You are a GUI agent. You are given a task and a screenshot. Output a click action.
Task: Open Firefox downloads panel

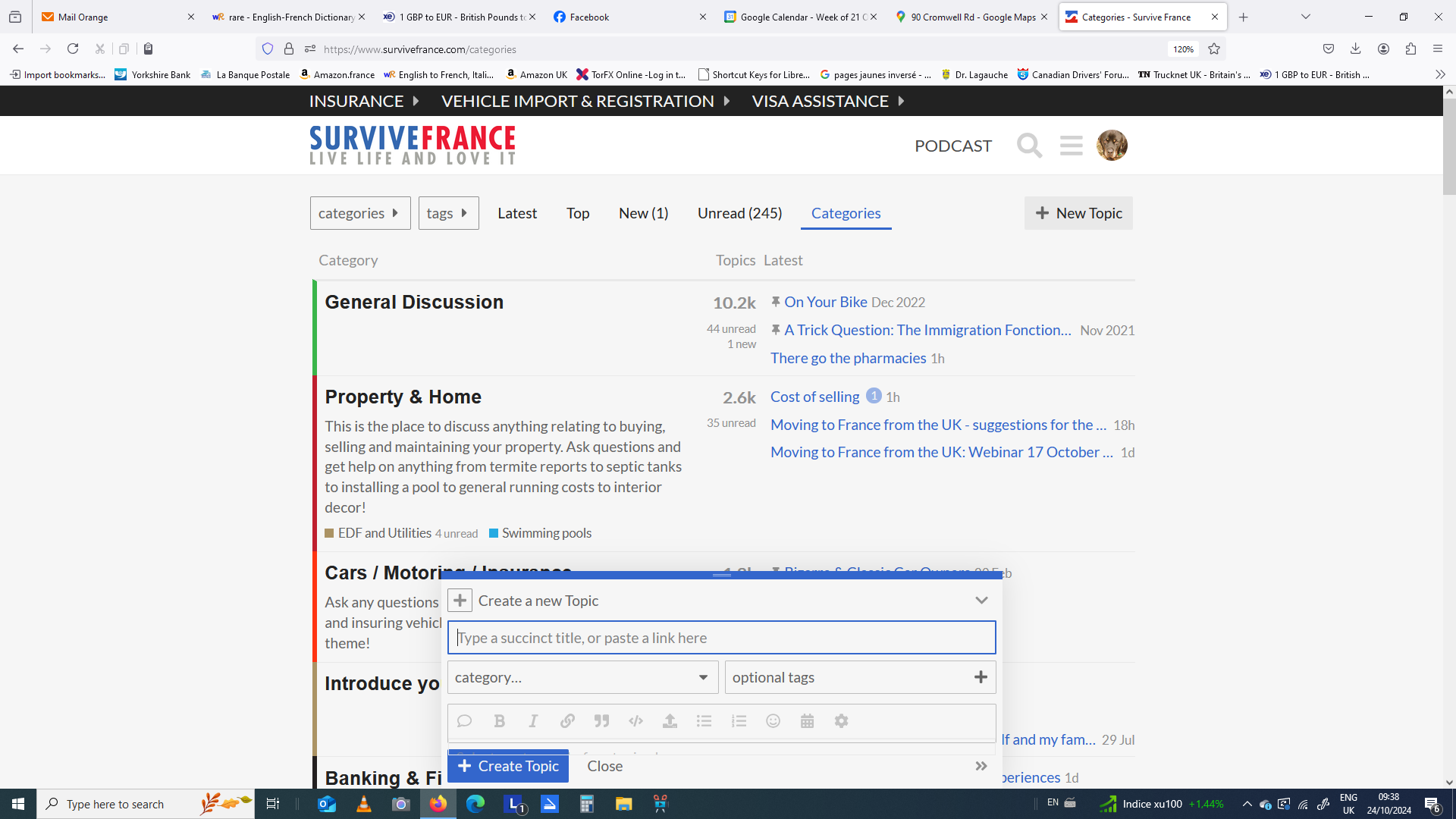point(1355,49)
